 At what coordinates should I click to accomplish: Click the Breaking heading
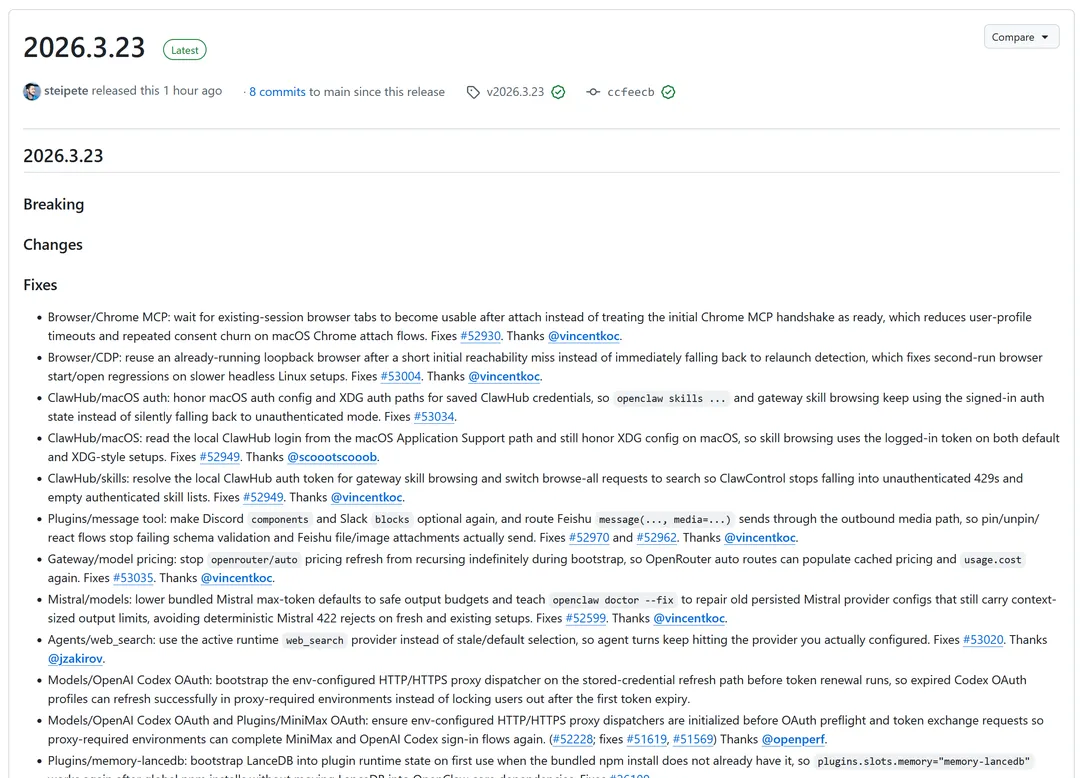[x=54, y=204]
